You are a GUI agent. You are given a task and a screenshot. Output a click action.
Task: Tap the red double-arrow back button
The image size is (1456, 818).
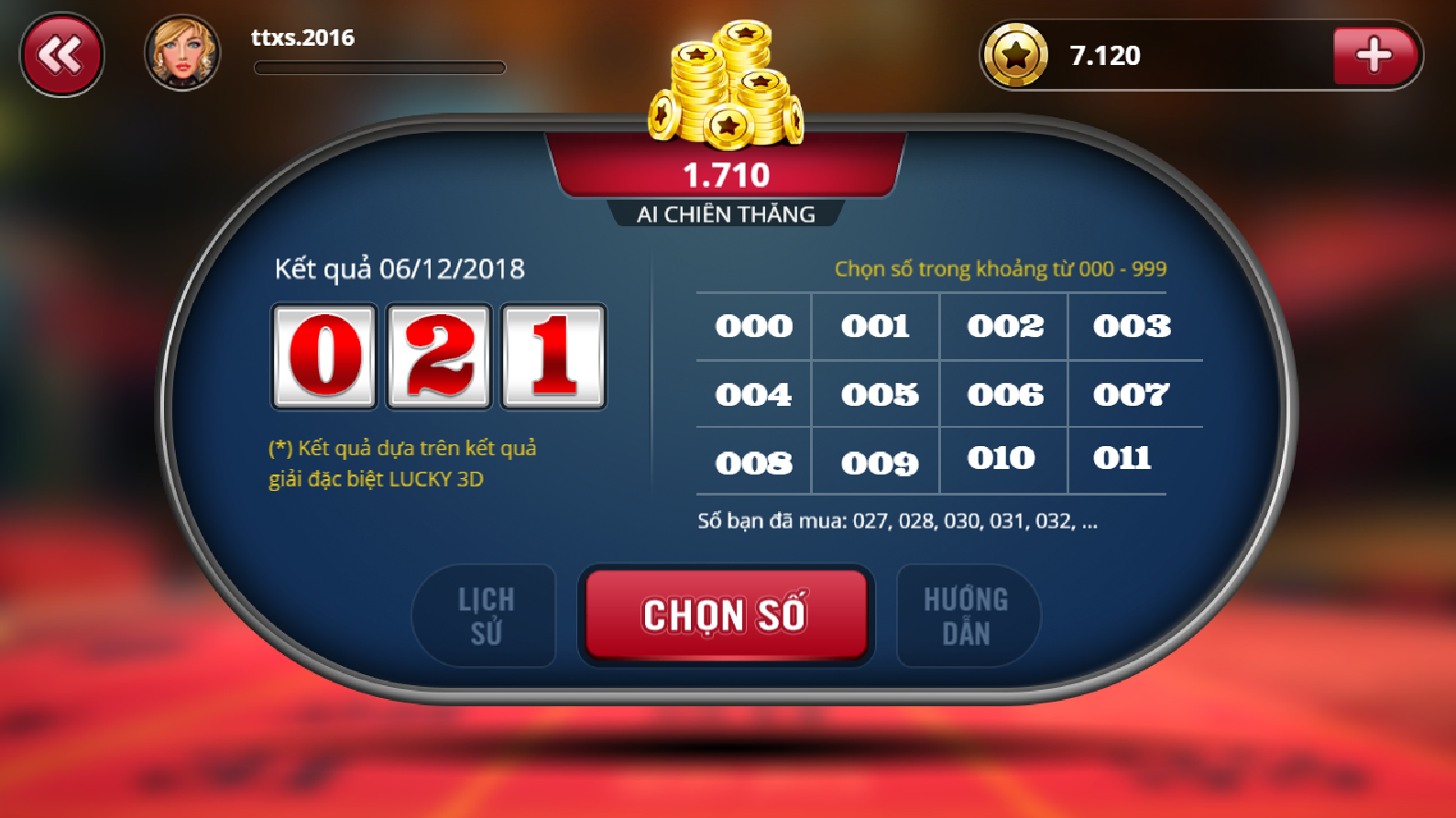[x=62, y=55]
